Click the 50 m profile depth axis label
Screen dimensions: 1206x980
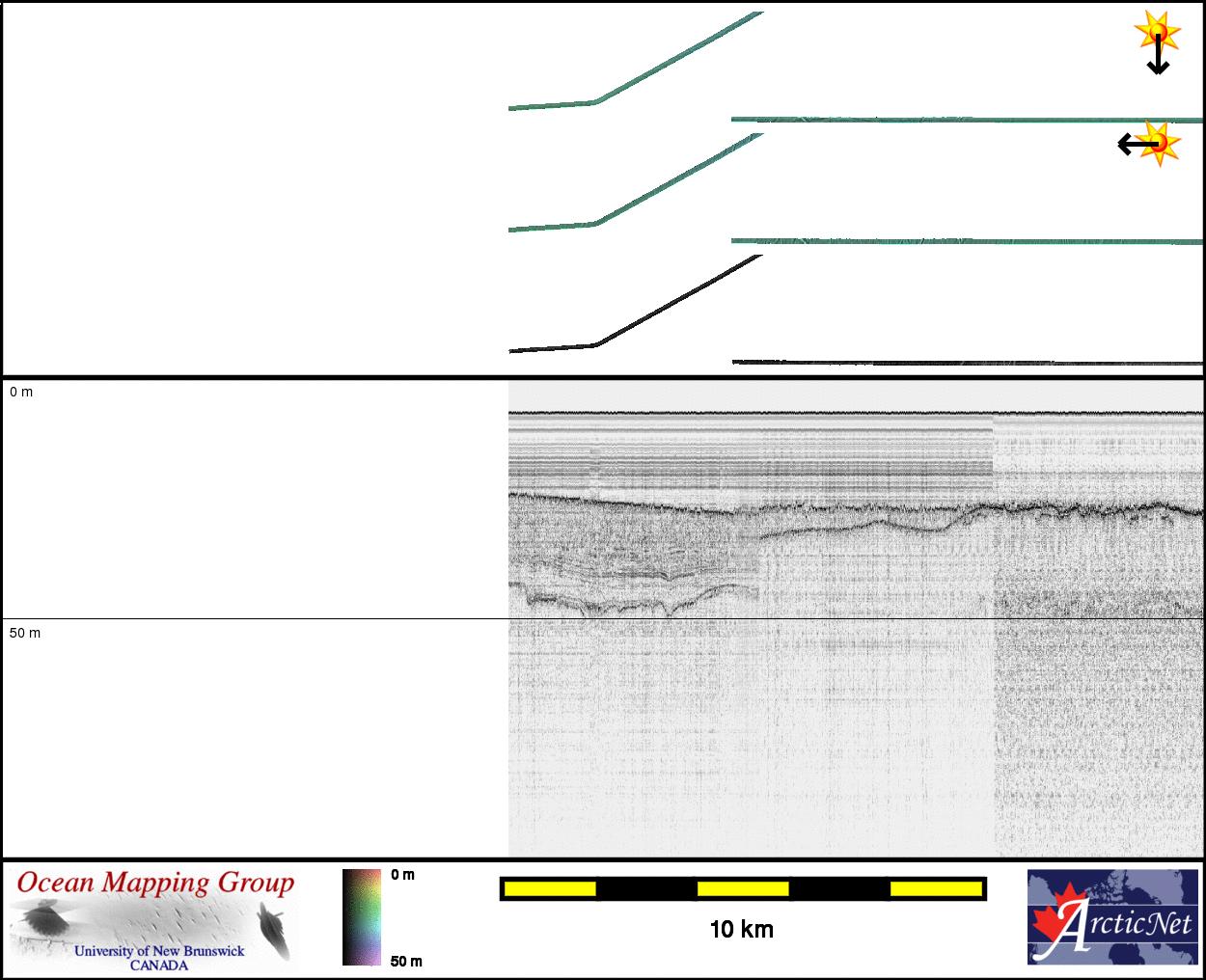pos(25,633)
